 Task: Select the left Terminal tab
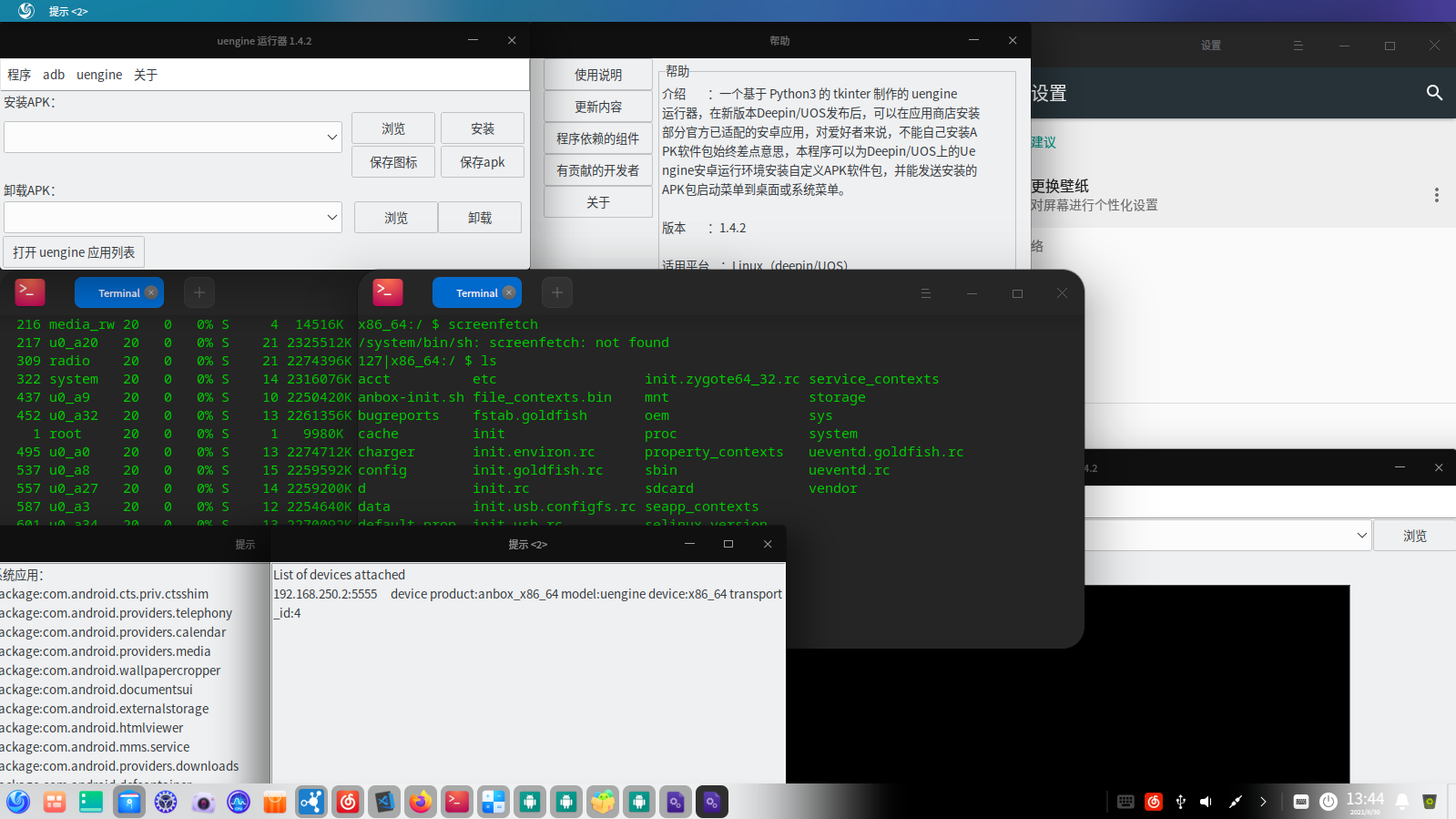click(x=119, y=292)
